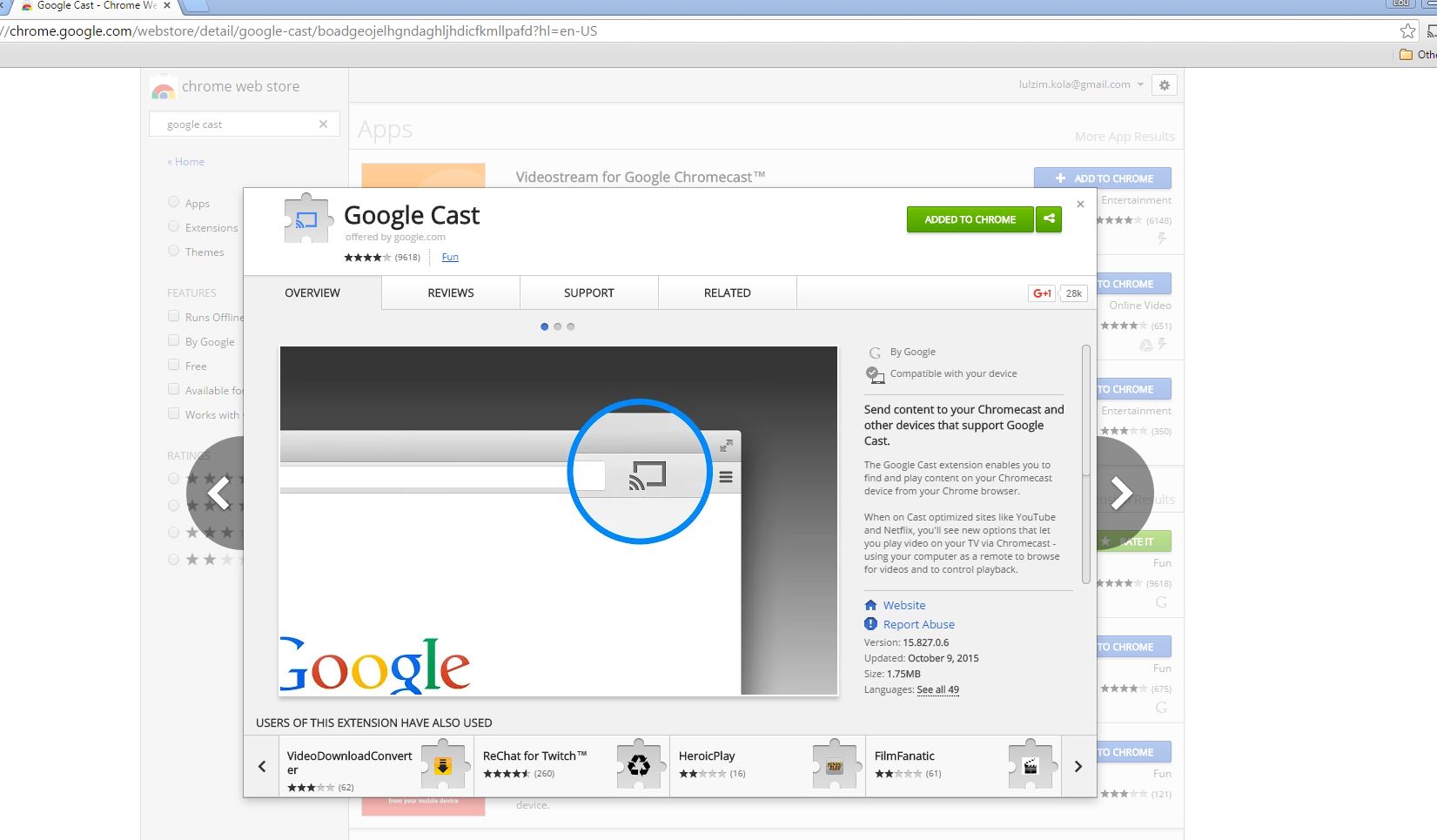Viewport: 1437px width, 840px height.
Task: Bookmark this page with the star icon
Action: point(1407,31)
